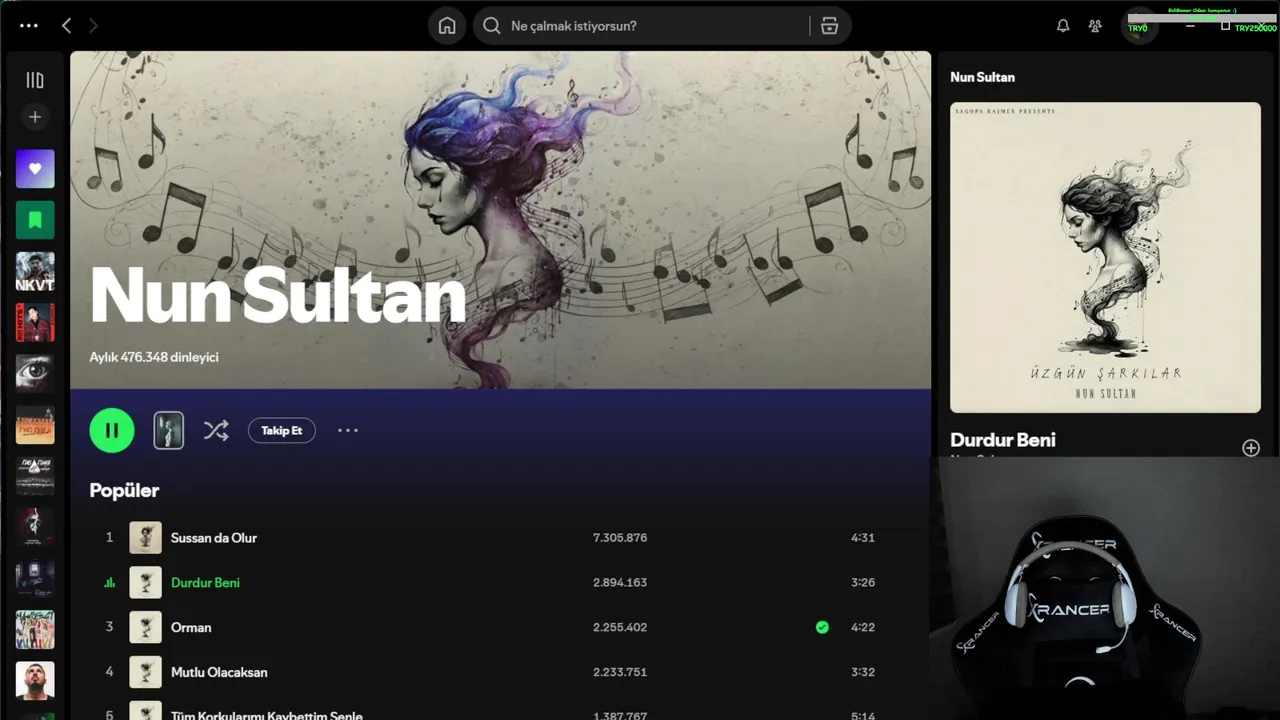The width and height of the screenshot is (1280, 720).
Task: Open the profile avatar menu
Action: pos(1138,27)
